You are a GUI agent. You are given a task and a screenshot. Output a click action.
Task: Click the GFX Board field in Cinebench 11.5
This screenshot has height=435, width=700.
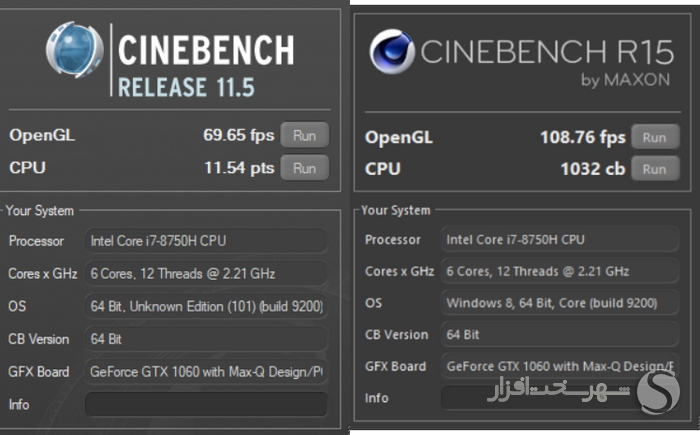coord(206,372)
